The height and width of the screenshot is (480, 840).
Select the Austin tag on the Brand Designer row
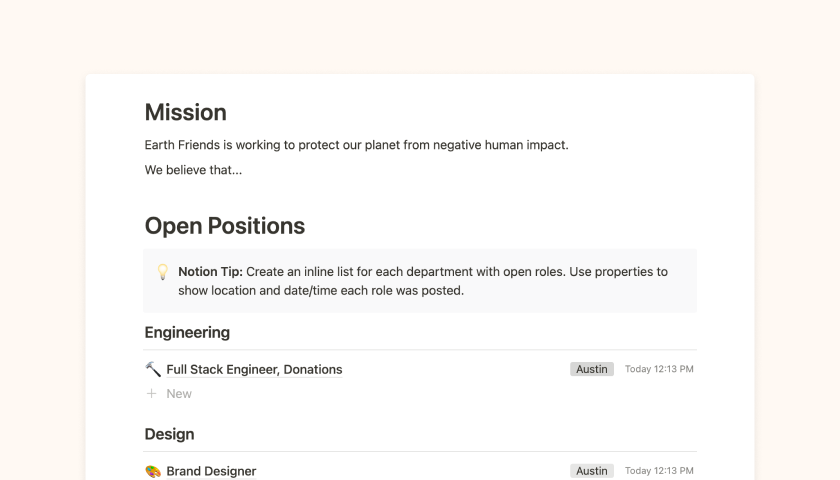point(592,471)
